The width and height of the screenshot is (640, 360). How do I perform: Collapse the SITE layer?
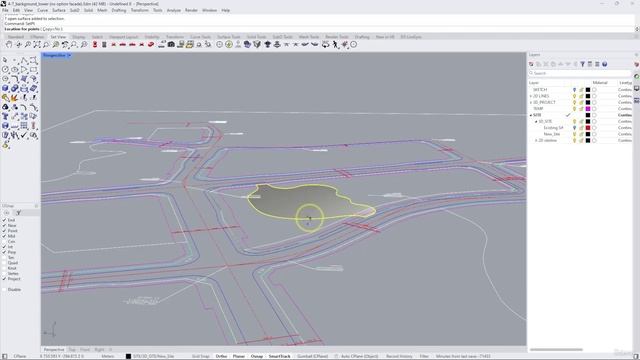531,115
